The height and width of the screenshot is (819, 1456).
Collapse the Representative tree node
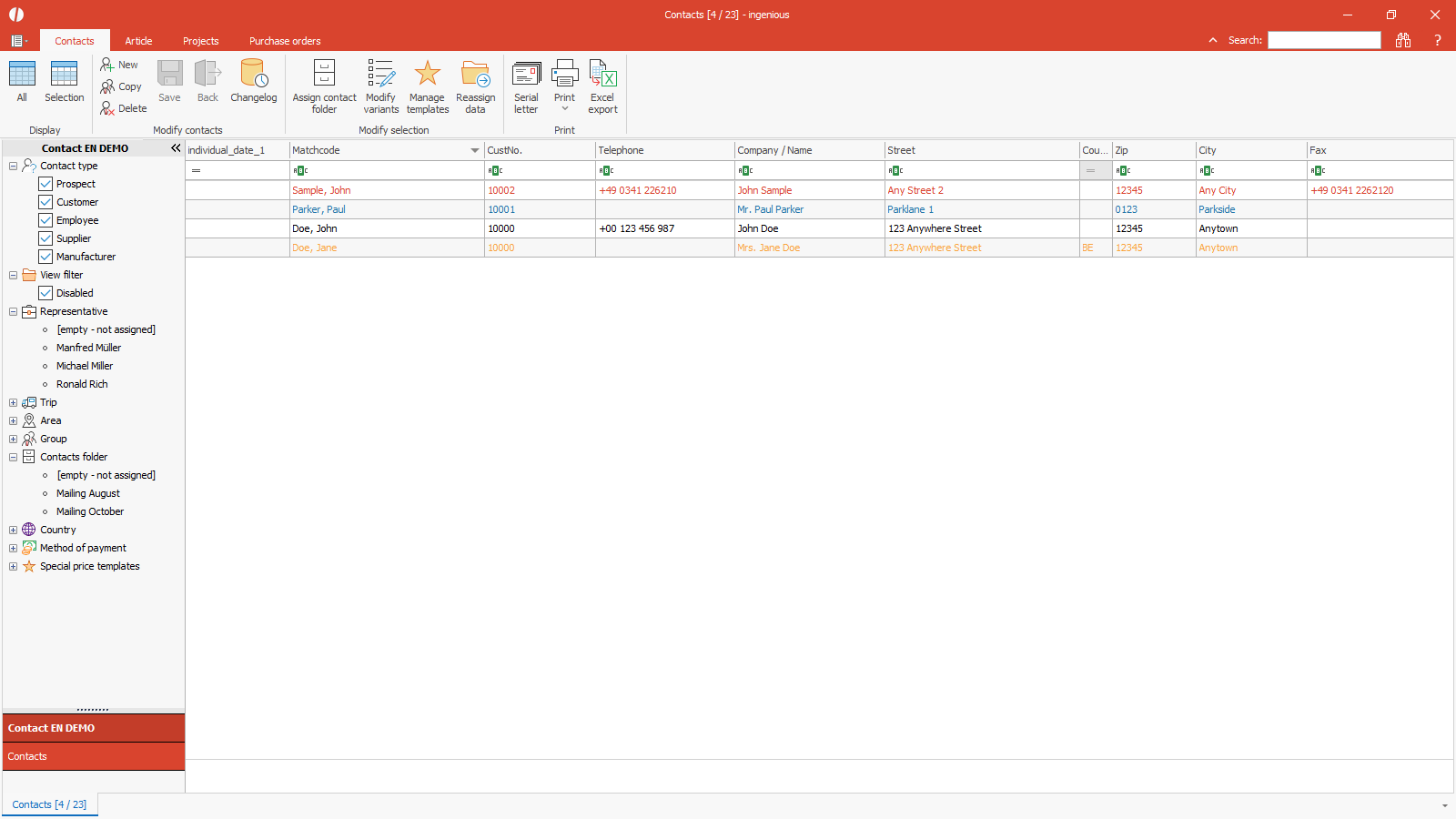pyautogui.click(x=13, y=311)
